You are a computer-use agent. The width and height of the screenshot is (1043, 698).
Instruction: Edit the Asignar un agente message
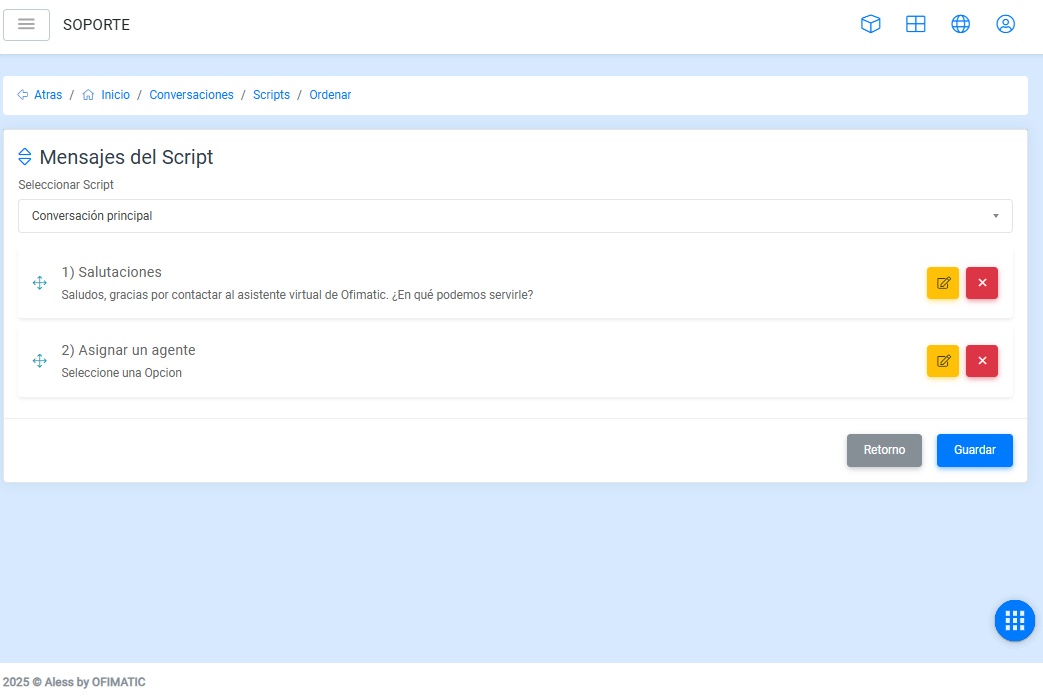pos(942,361)
